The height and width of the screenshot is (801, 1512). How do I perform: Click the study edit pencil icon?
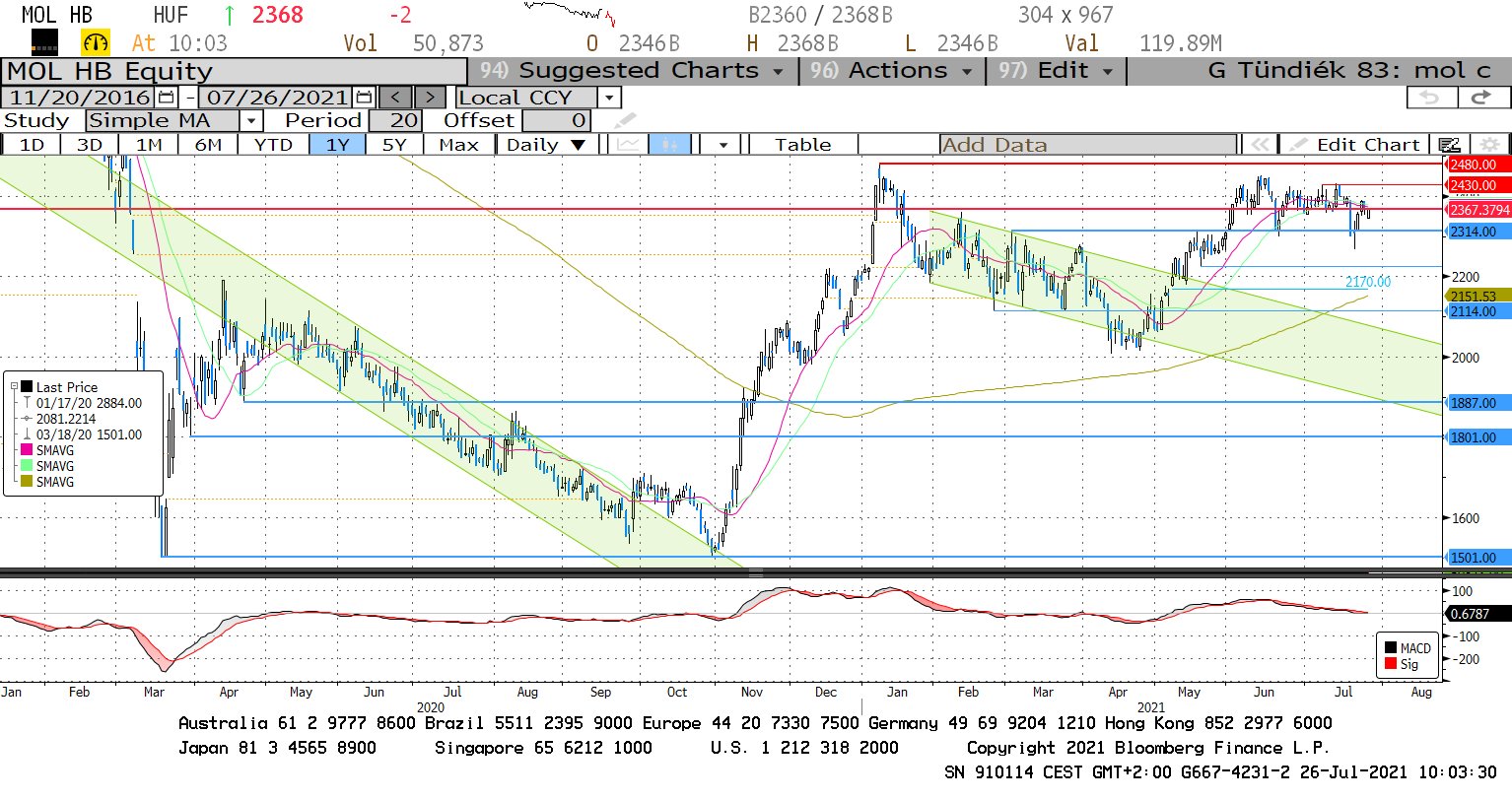click(x=625, y=121)
